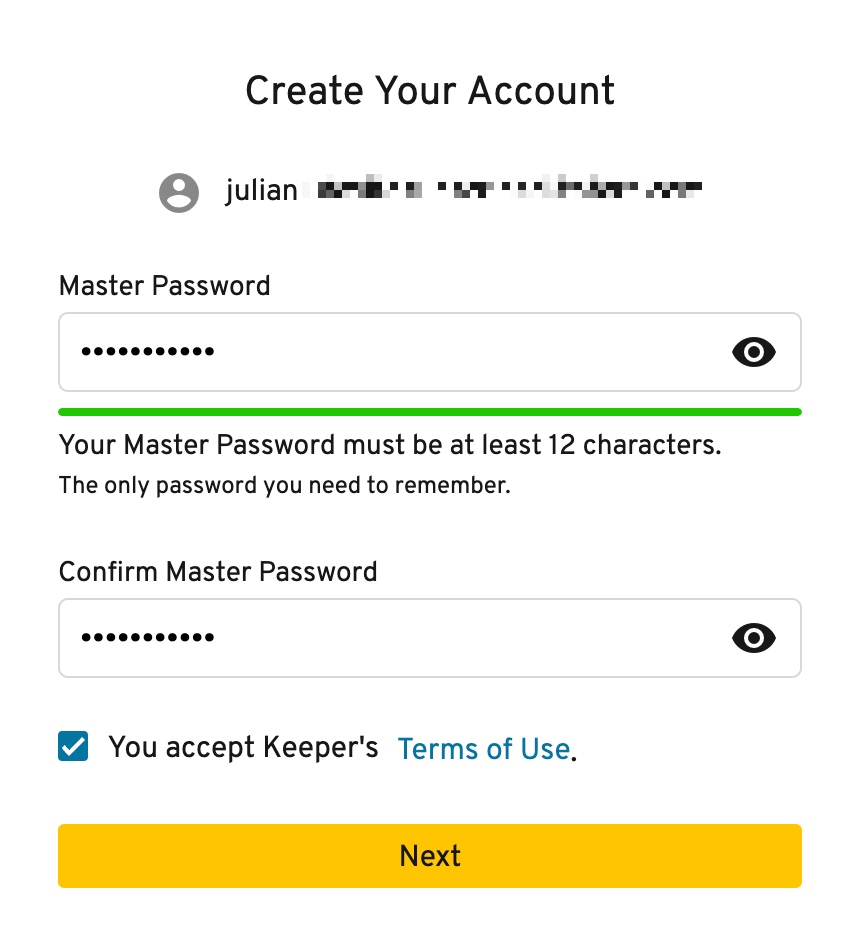Click the masked dots in Confirm Master Password
Viewport: 862px width, 948px height.
[147, 637]
